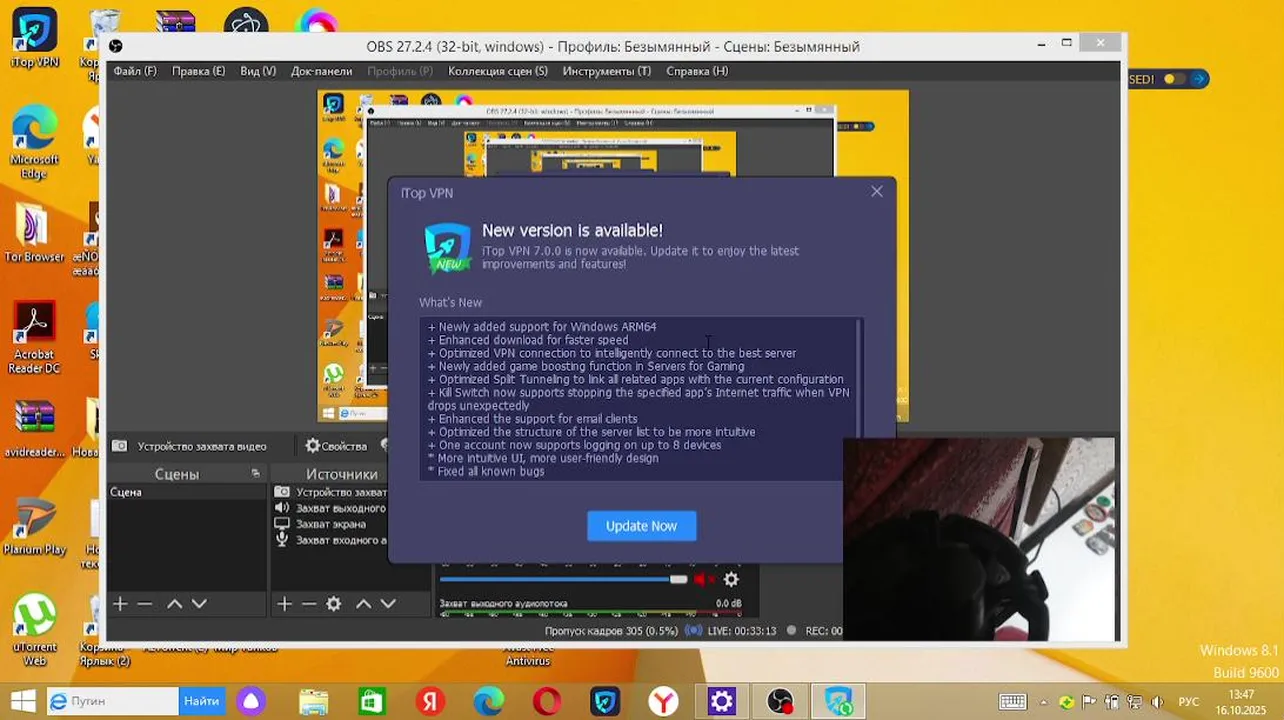
Task: Add a new source with plus icon
Action: [x=284, y=603]
